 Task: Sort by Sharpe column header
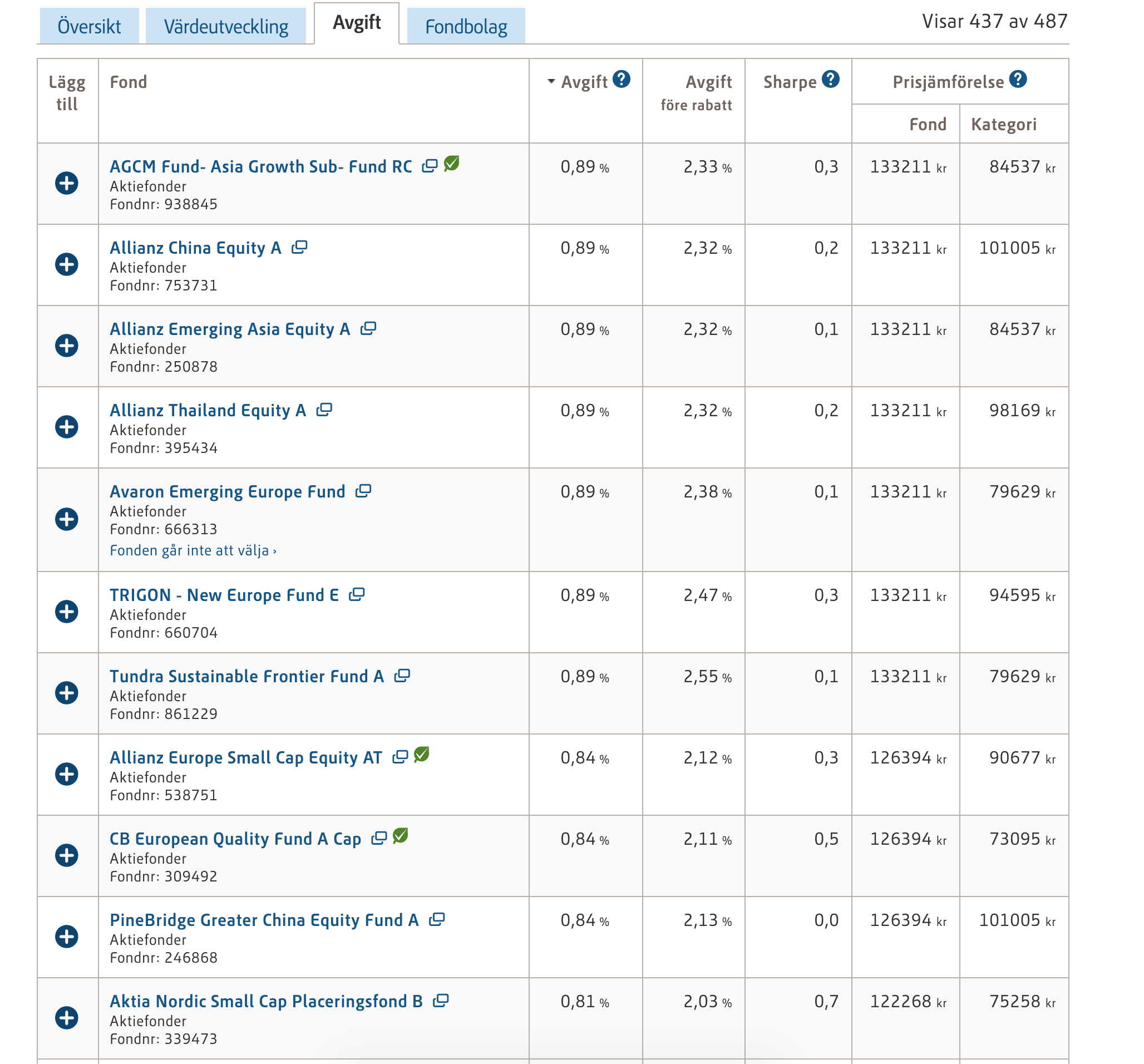[x=790, y=82]
